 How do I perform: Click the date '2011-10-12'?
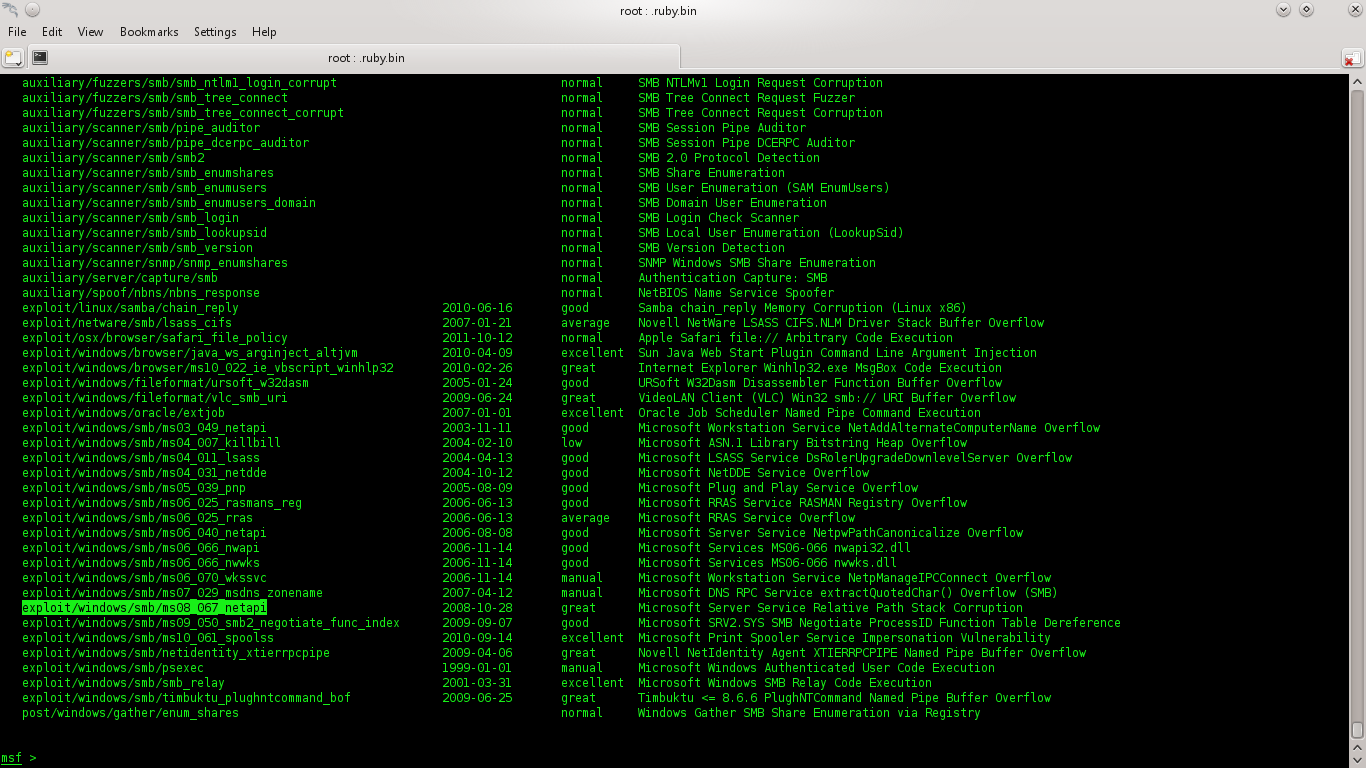477,338
